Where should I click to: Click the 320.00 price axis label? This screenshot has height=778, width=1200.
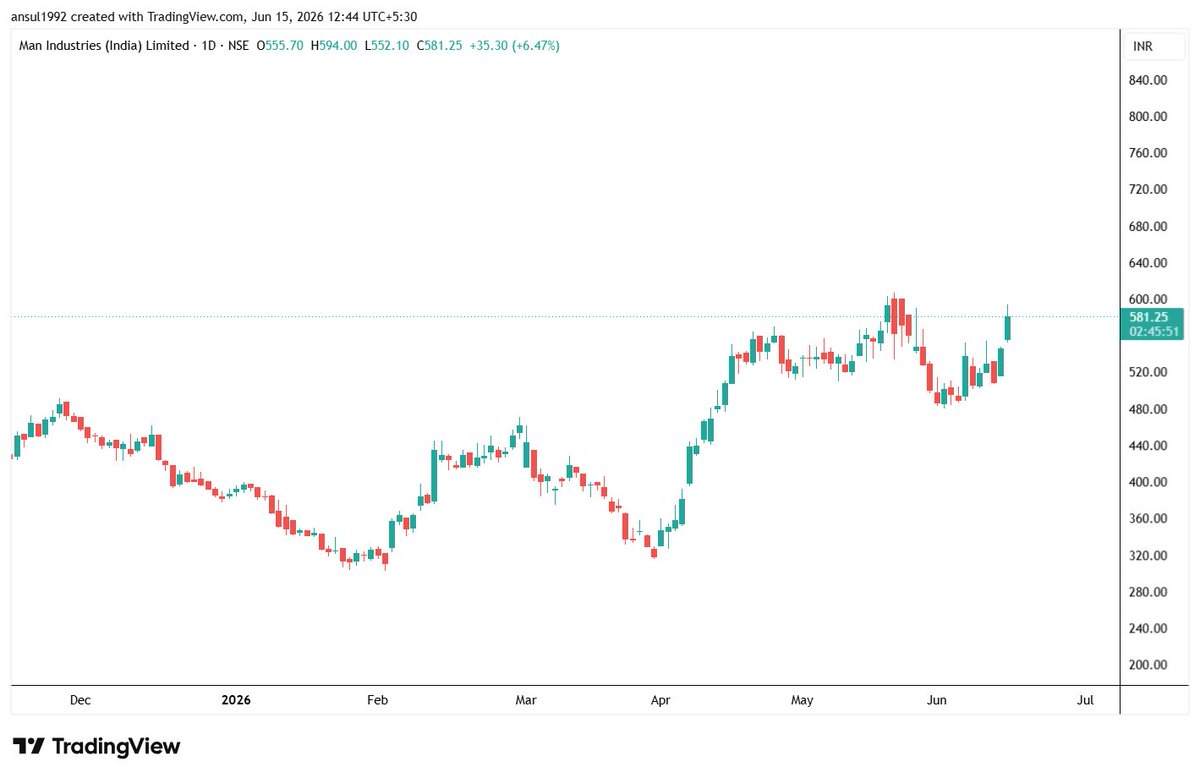tap(1148, 555)
